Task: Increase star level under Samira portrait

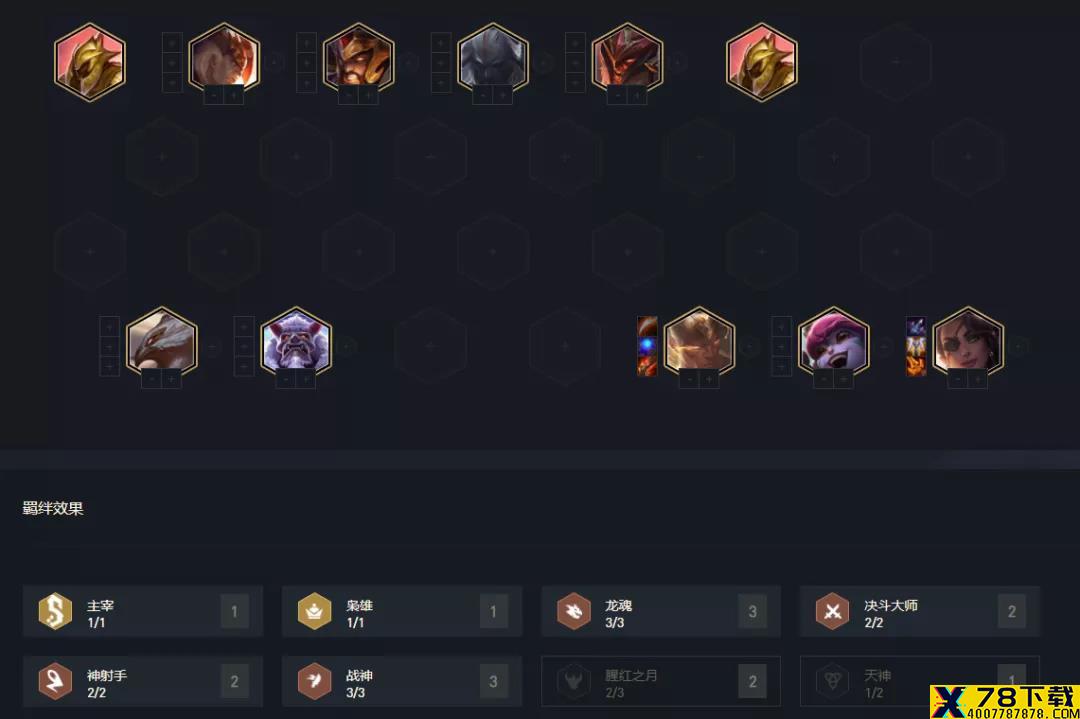Action: (x=977, y=379)
